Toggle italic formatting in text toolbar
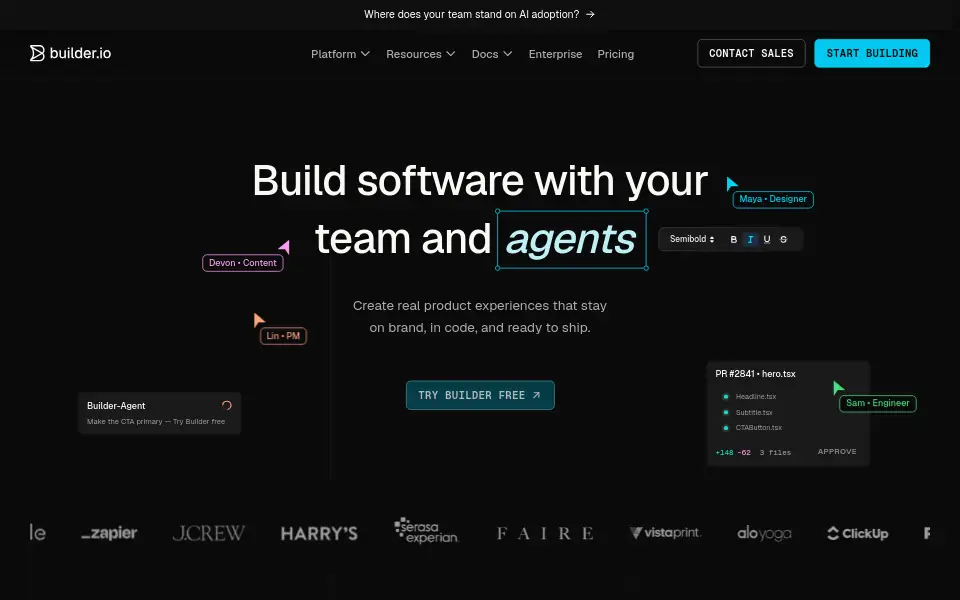Screen dimensions: 960x600 coord(750,239)
